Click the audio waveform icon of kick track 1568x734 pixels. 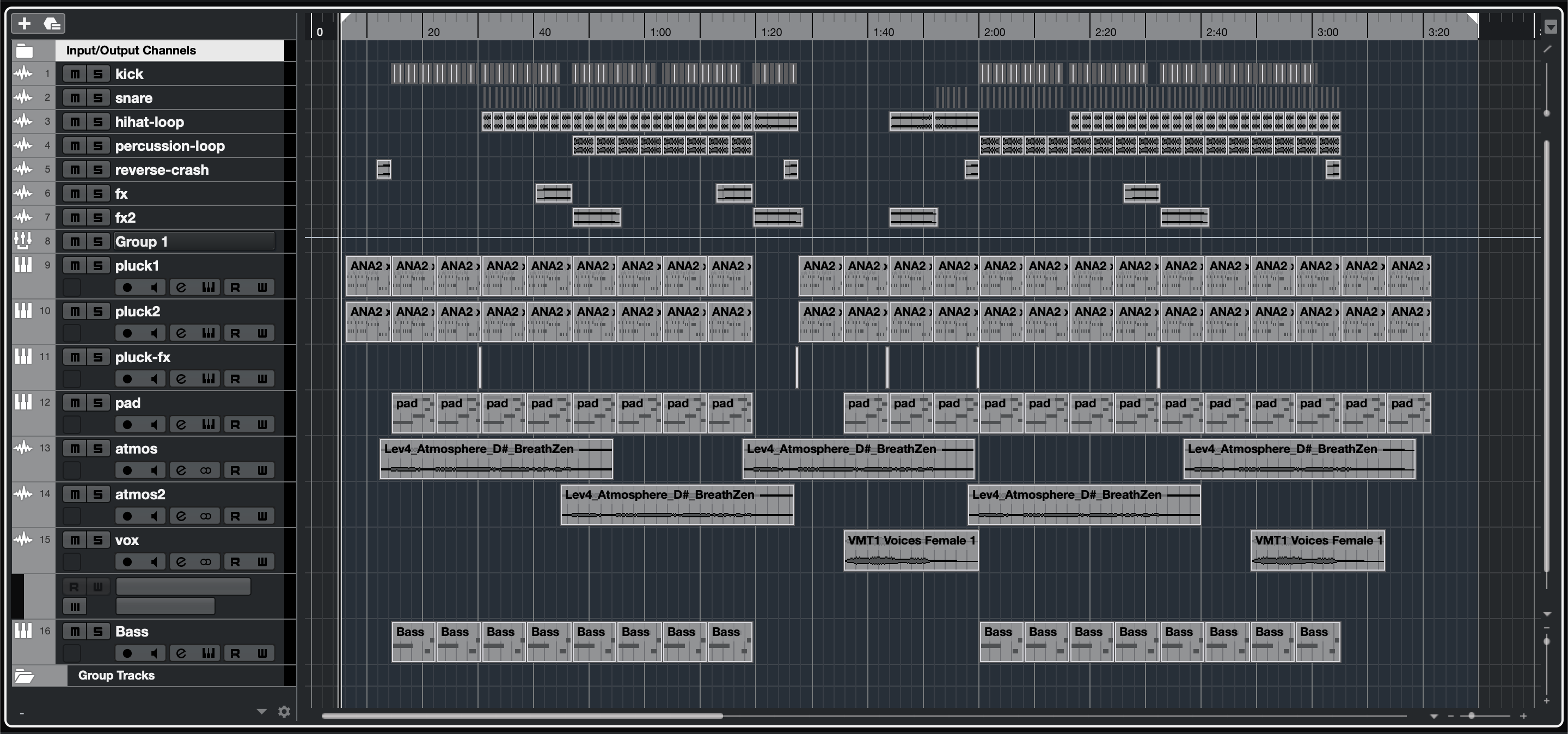pyautogui.click(x=23, y=74)
